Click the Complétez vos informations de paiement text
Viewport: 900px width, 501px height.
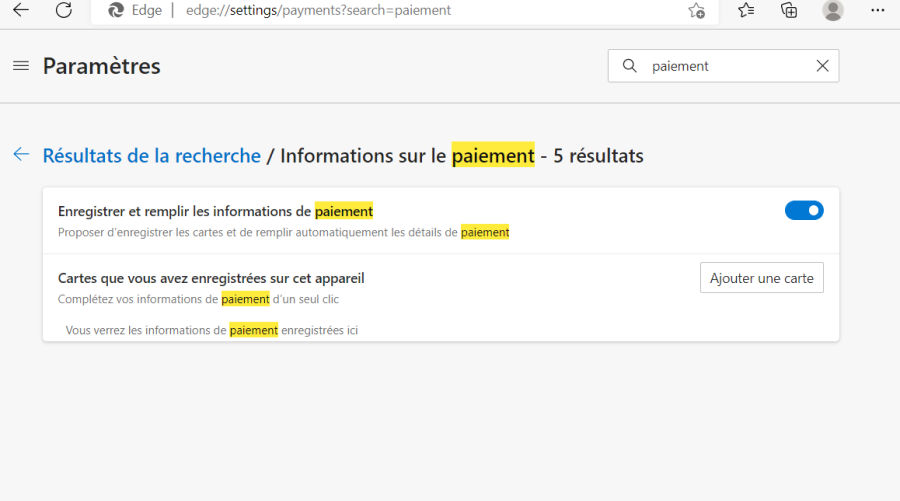point(198,299)
